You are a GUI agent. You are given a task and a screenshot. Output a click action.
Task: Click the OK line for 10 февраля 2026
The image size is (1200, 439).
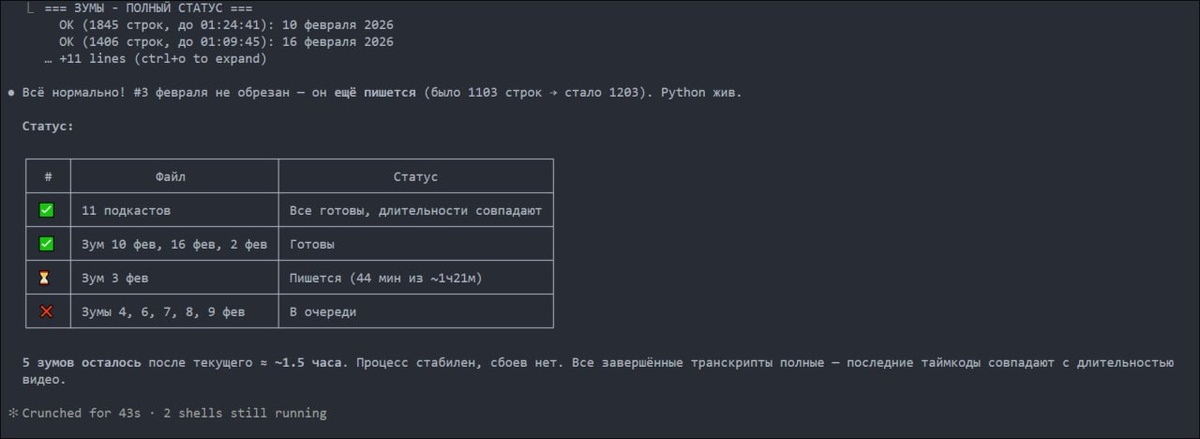point(226,25)
